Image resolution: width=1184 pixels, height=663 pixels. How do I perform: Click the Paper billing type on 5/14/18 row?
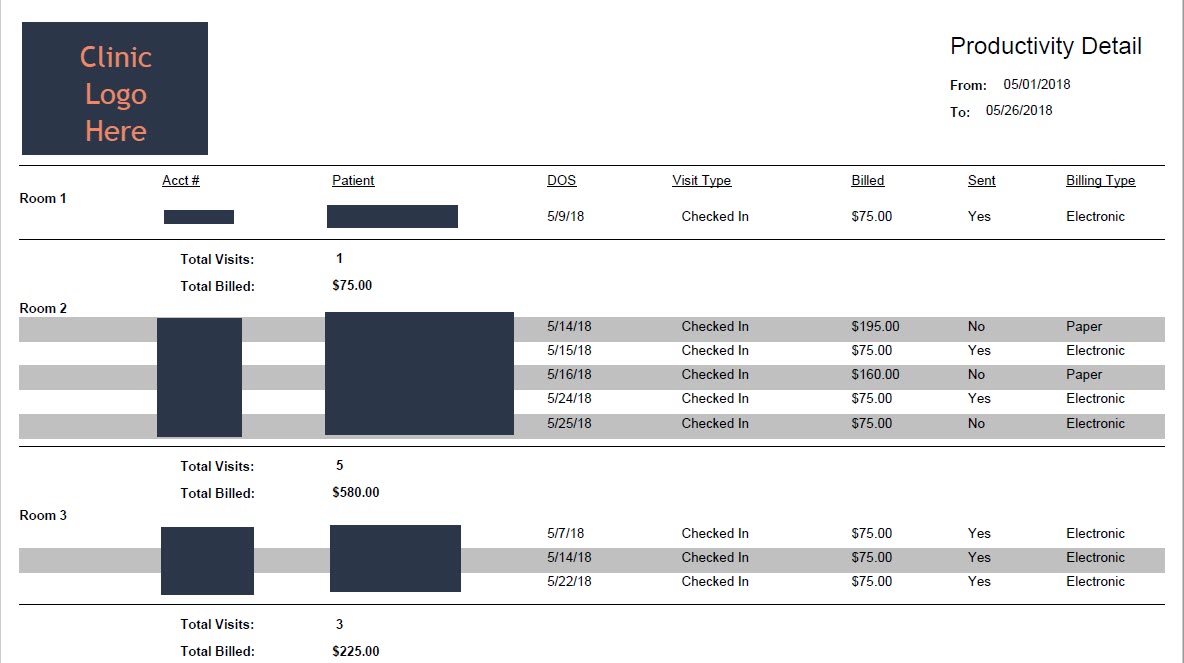coord(1084,326)
